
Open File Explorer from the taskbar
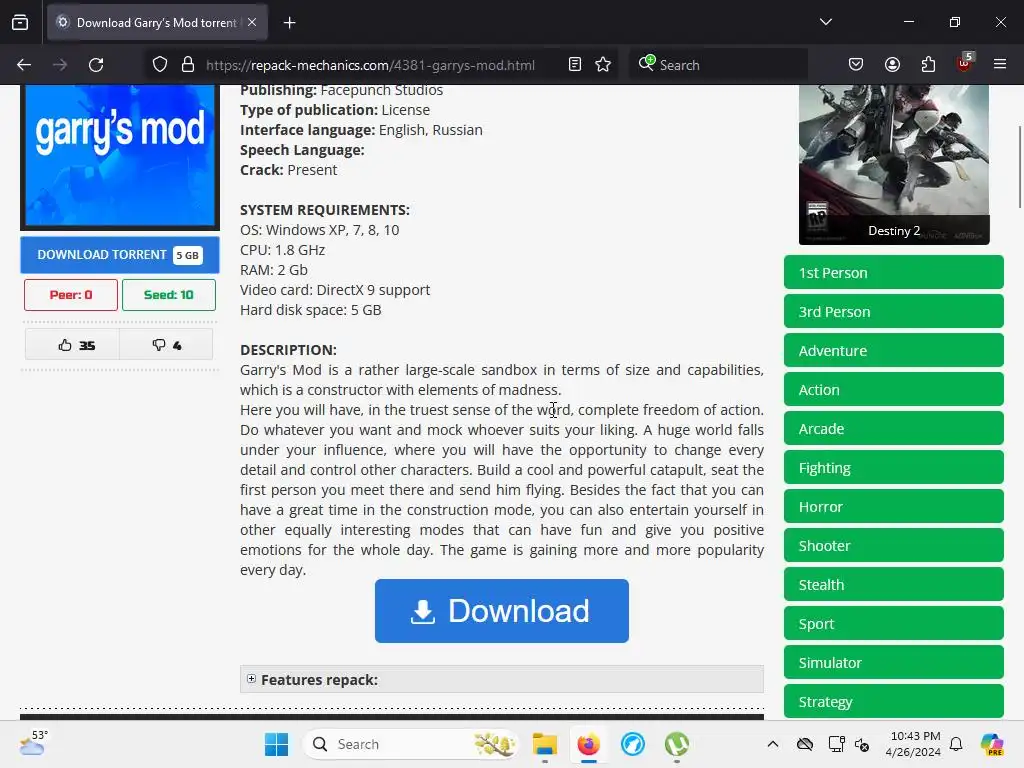tap(545, 744)
